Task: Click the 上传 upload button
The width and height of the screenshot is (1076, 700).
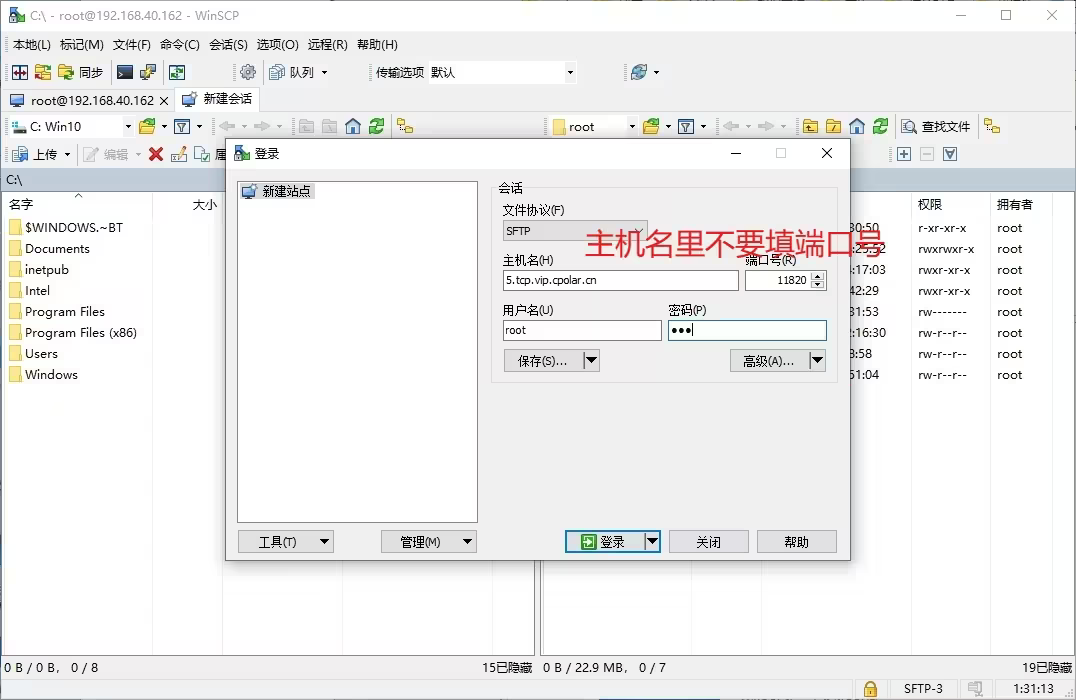Action: (x=37, y=154)
